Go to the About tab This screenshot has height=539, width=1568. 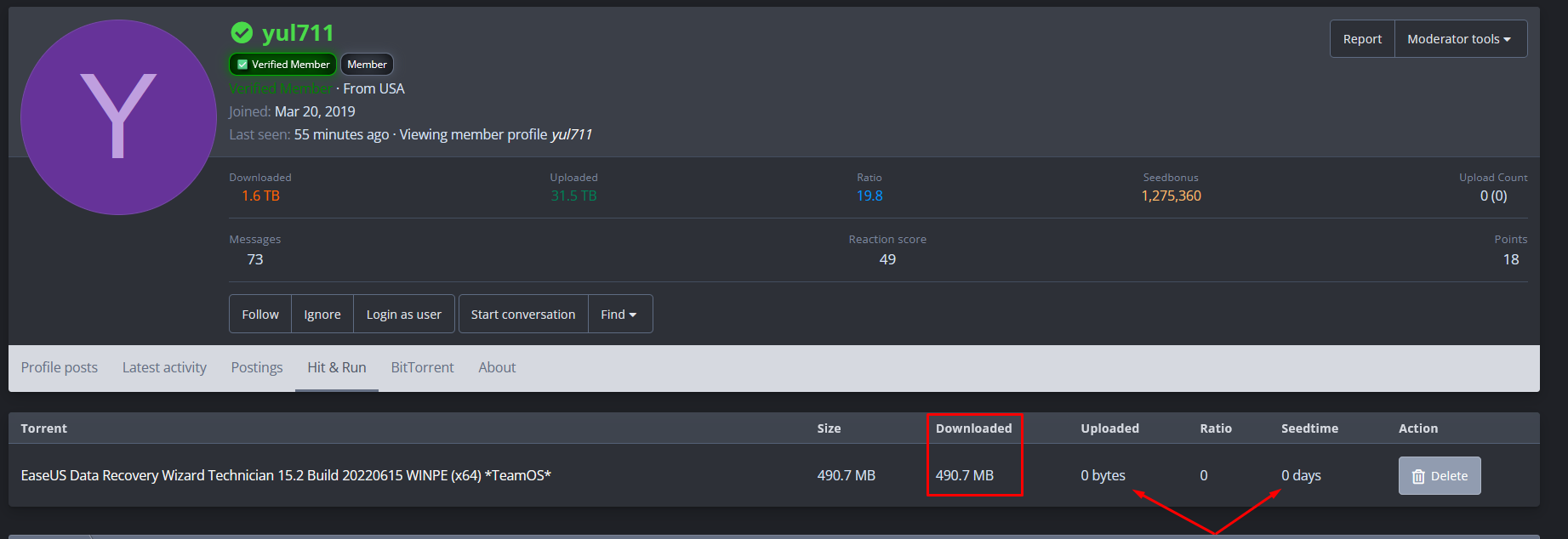pyautogui.click(x=497, y=367)
